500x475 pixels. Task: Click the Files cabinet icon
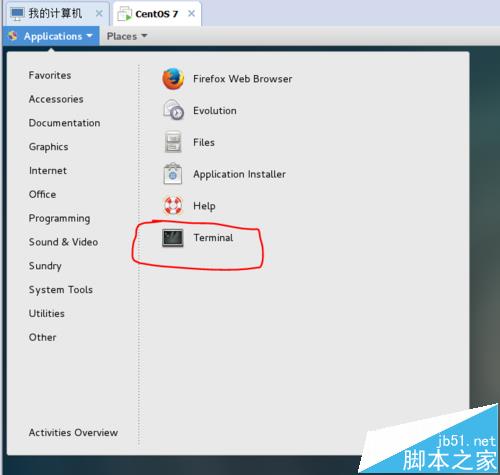pos(173,142)
